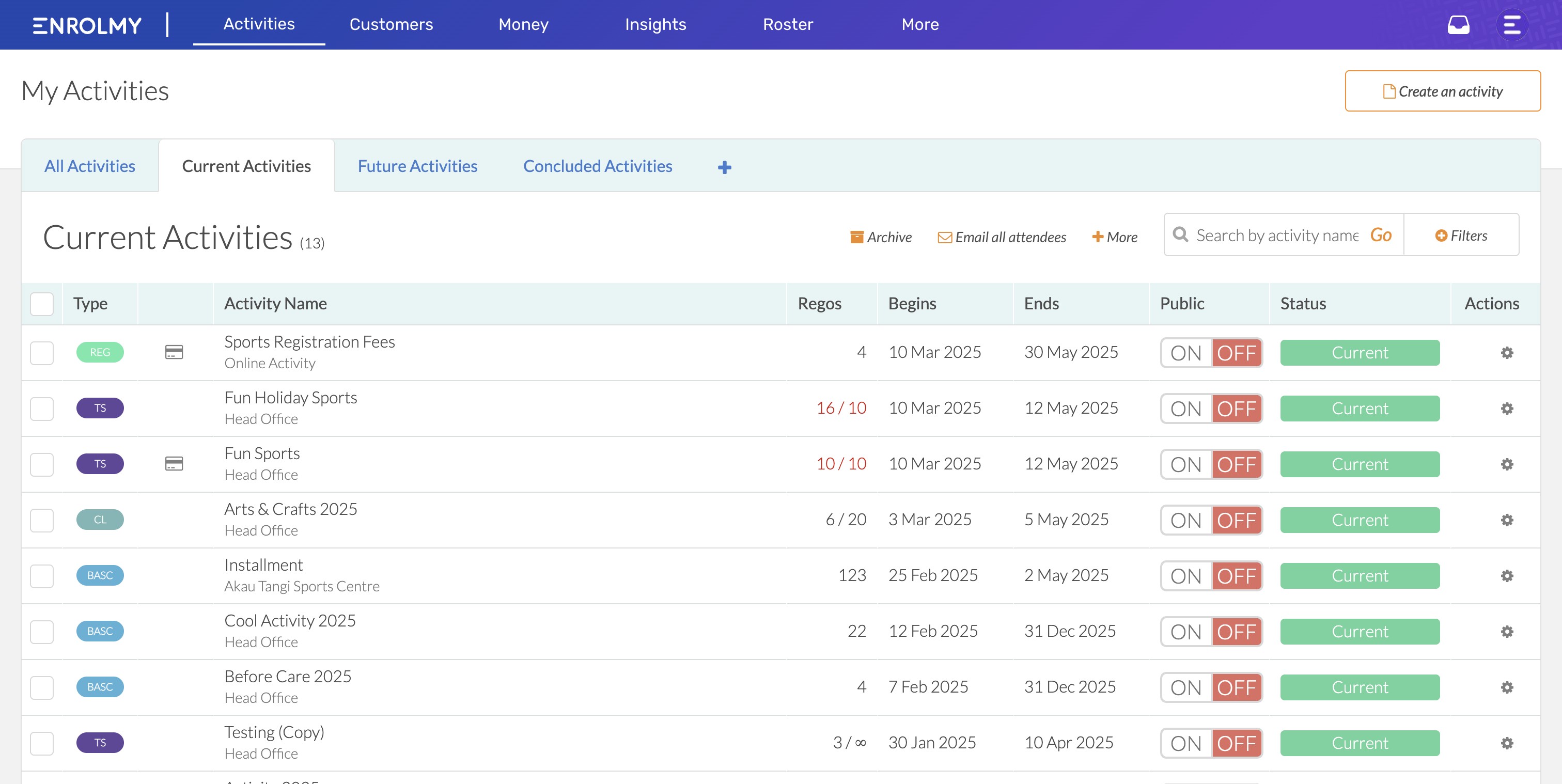Open gear actions for Before Care 2025
This screenshot has height=784, width=1562.
pos(1507,687)
